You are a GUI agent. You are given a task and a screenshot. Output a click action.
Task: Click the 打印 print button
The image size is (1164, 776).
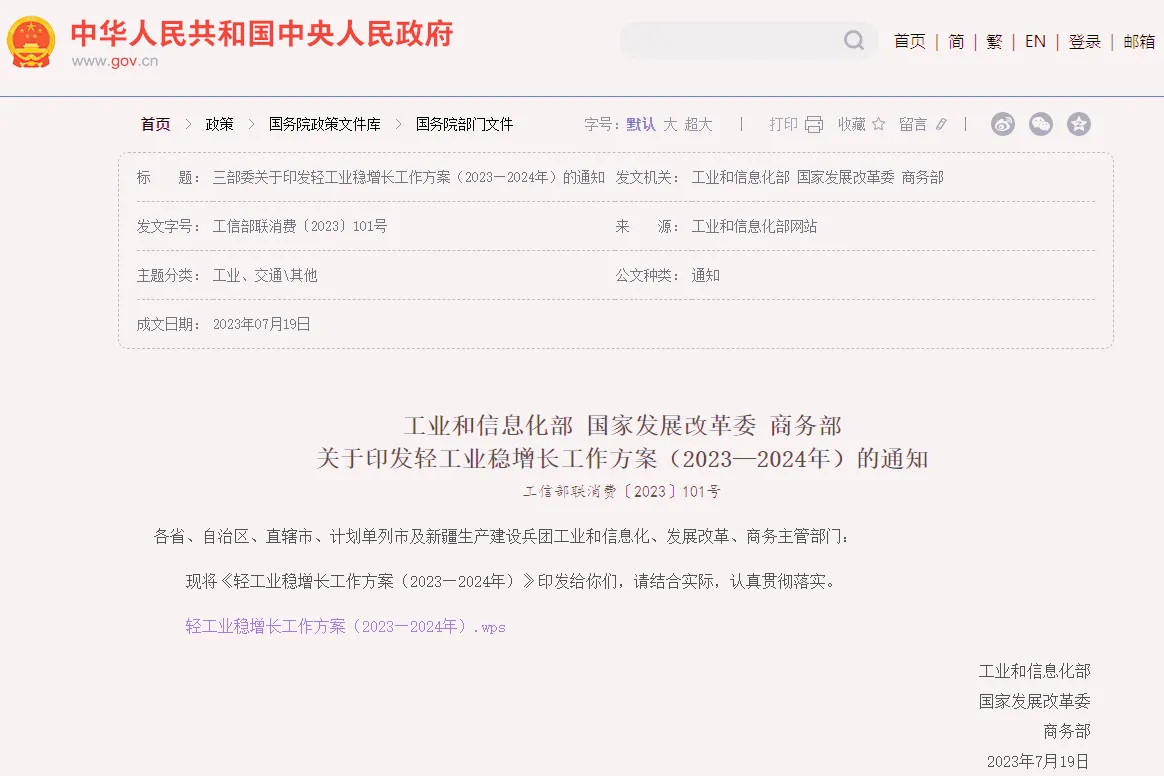[x=783, y=124]
